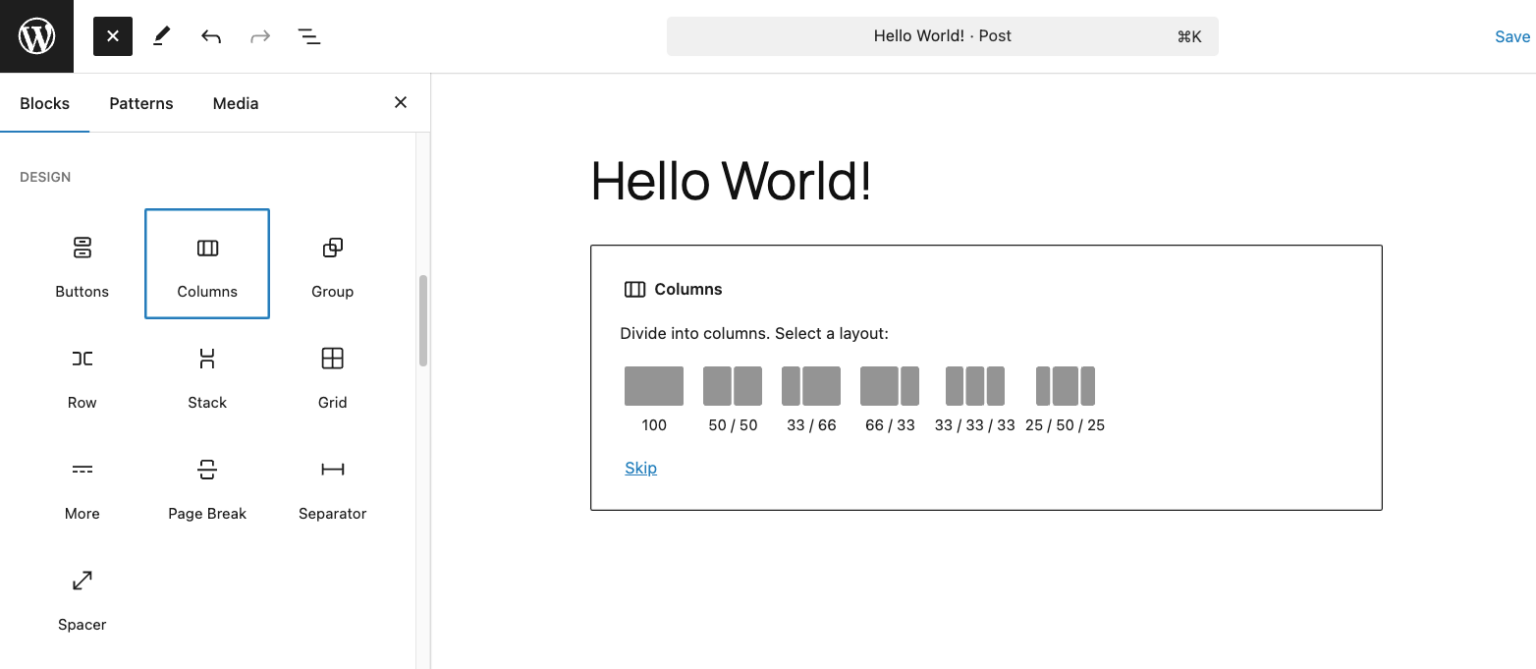Add a Grid block
This screenshot has height=669, width=1536.
coord(331,375)
